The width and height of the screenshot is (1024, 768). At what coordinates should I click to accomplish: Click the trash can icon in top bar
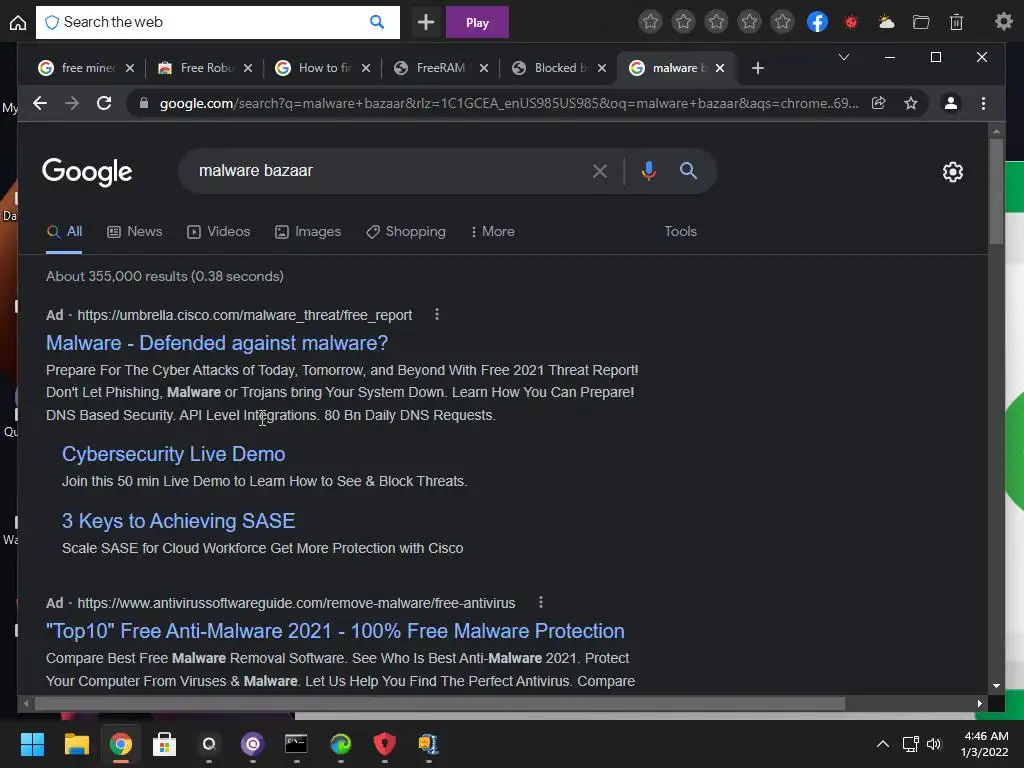pos(956,22)
